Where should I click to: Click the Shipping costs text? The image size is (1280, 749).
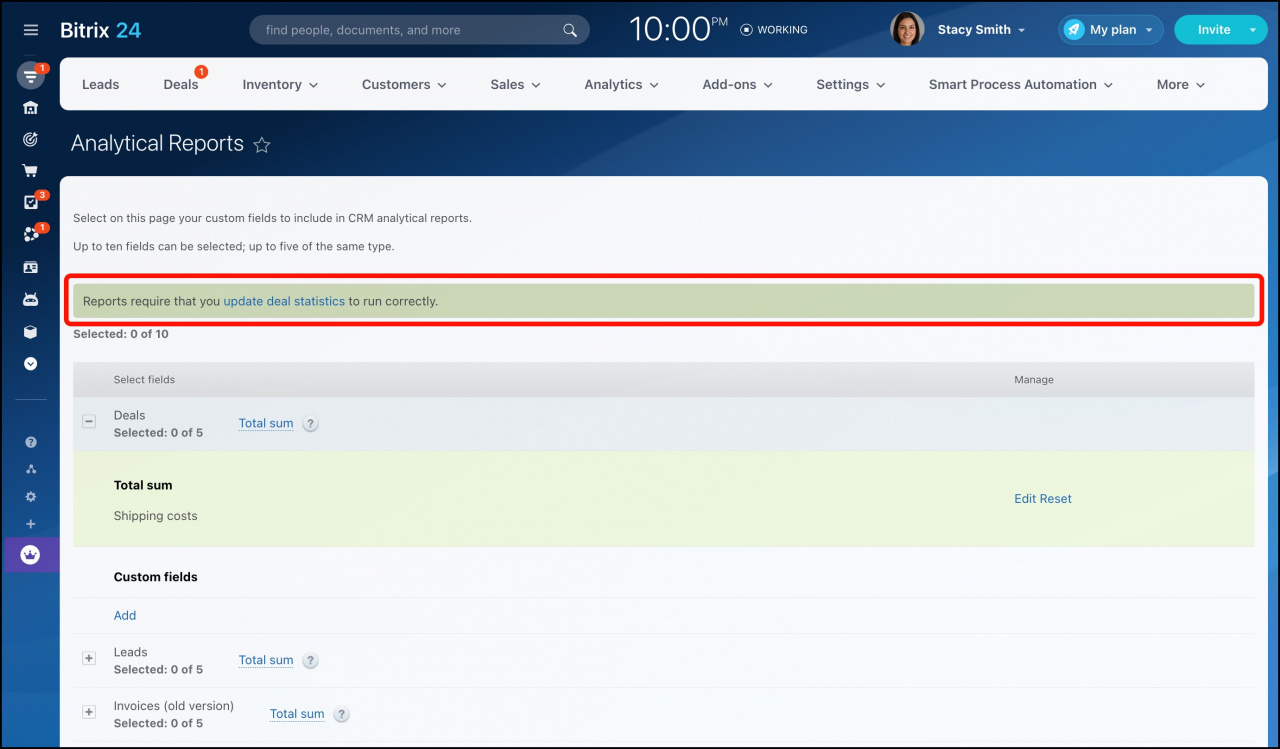coord(156,516)
